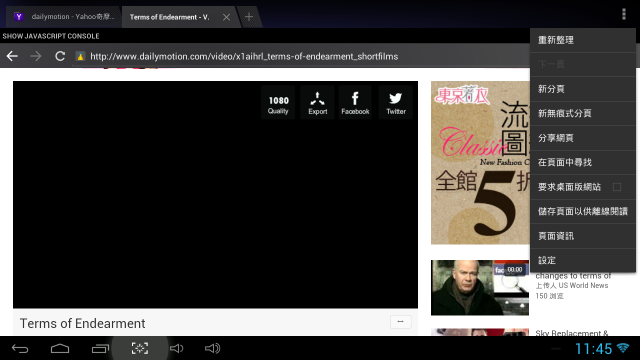Click the site security warning icon
The height and width of the screenshot is (360, 640).
click(80, 56)
